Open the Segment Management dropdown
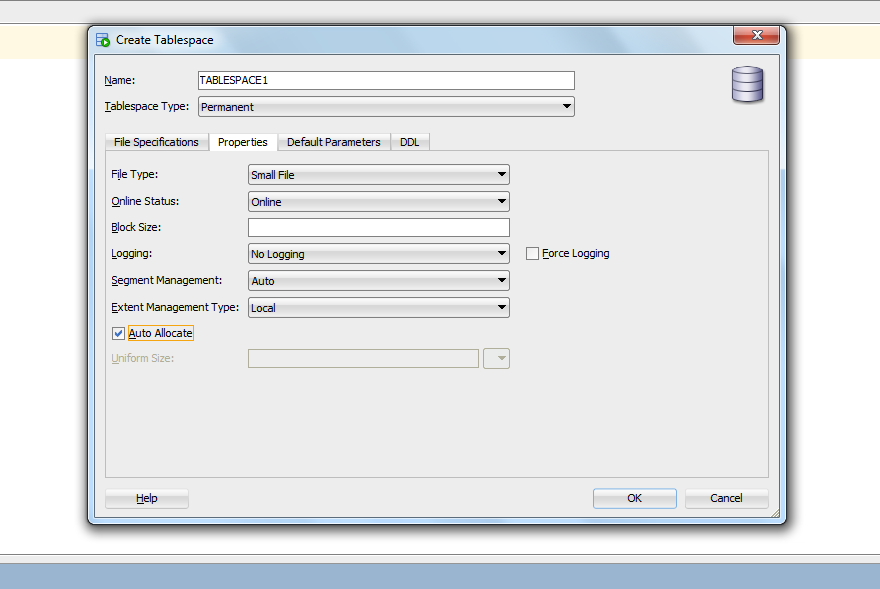Viewport: 880px width, 589px height. pyautogui.click(x=378, y=281)
